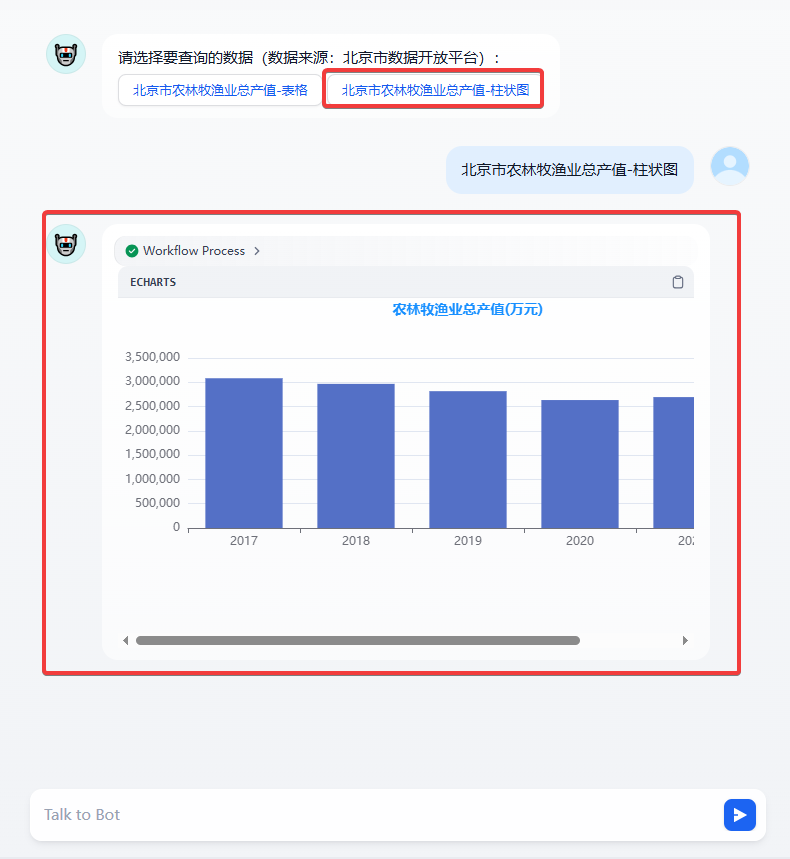Click the 2017 bar in chart

(244, 453)
